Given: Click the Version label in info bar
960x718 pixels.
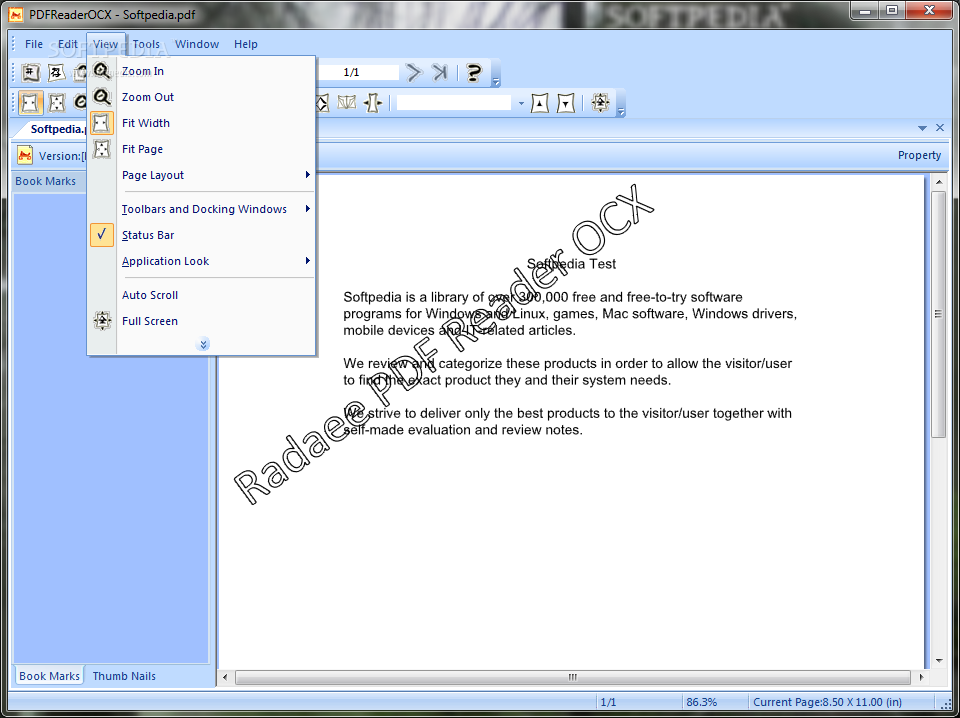Looking at the screenshot, I should click(60, 156).
